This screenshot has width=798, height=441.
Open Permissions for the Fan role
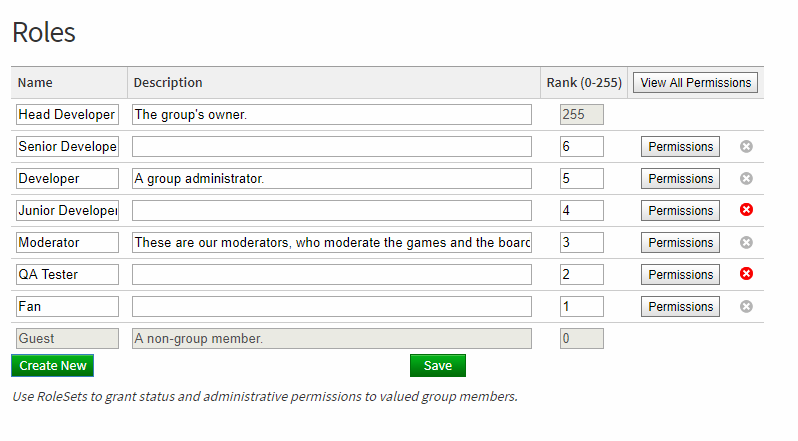click(x=680, y=307)
